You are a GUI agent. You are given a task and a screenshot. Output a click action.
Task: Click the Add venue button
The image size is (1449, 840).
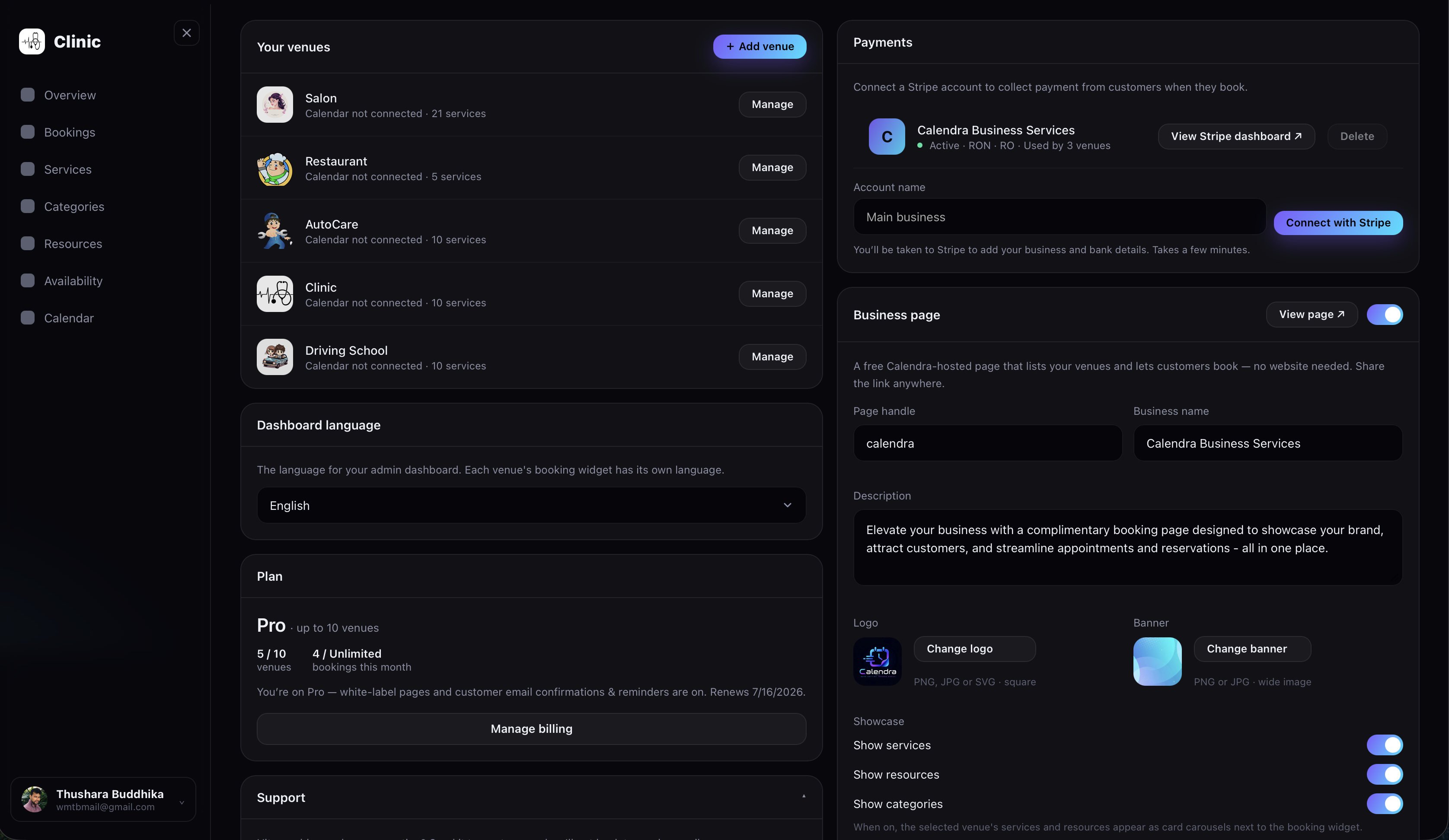(x=760, y=47)
